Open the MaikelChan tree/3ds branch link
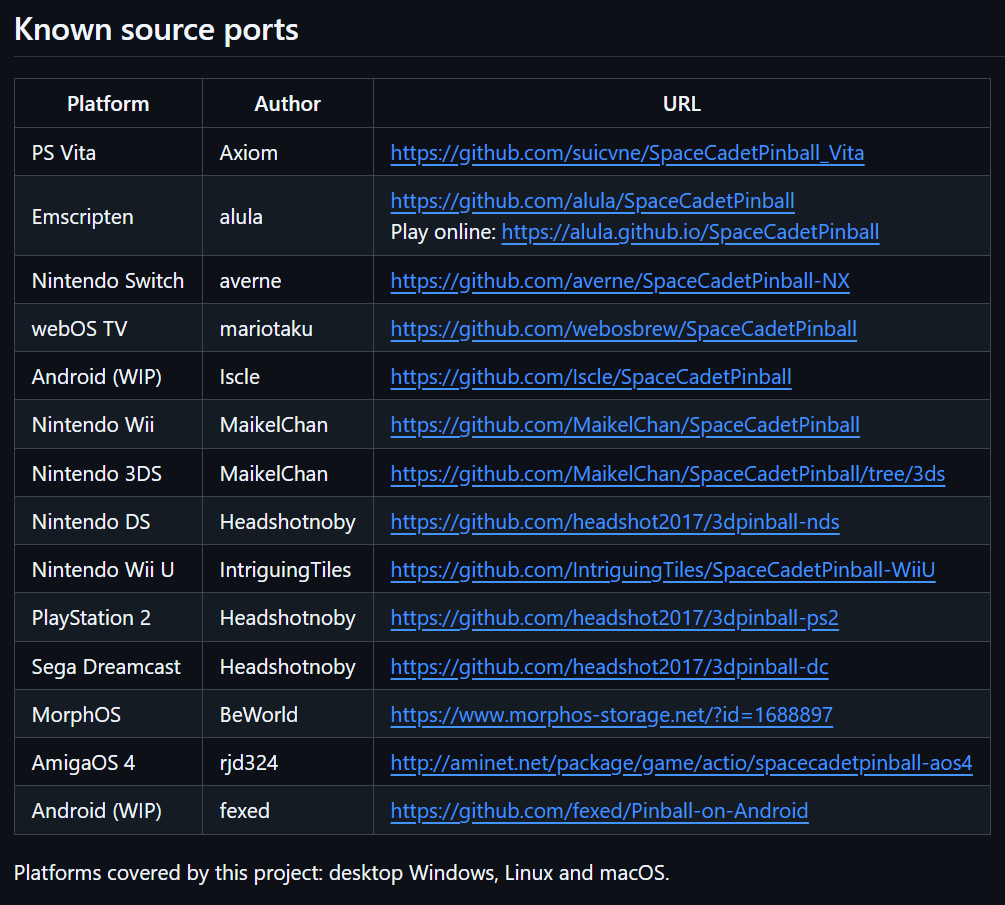 tap(667, 474)
